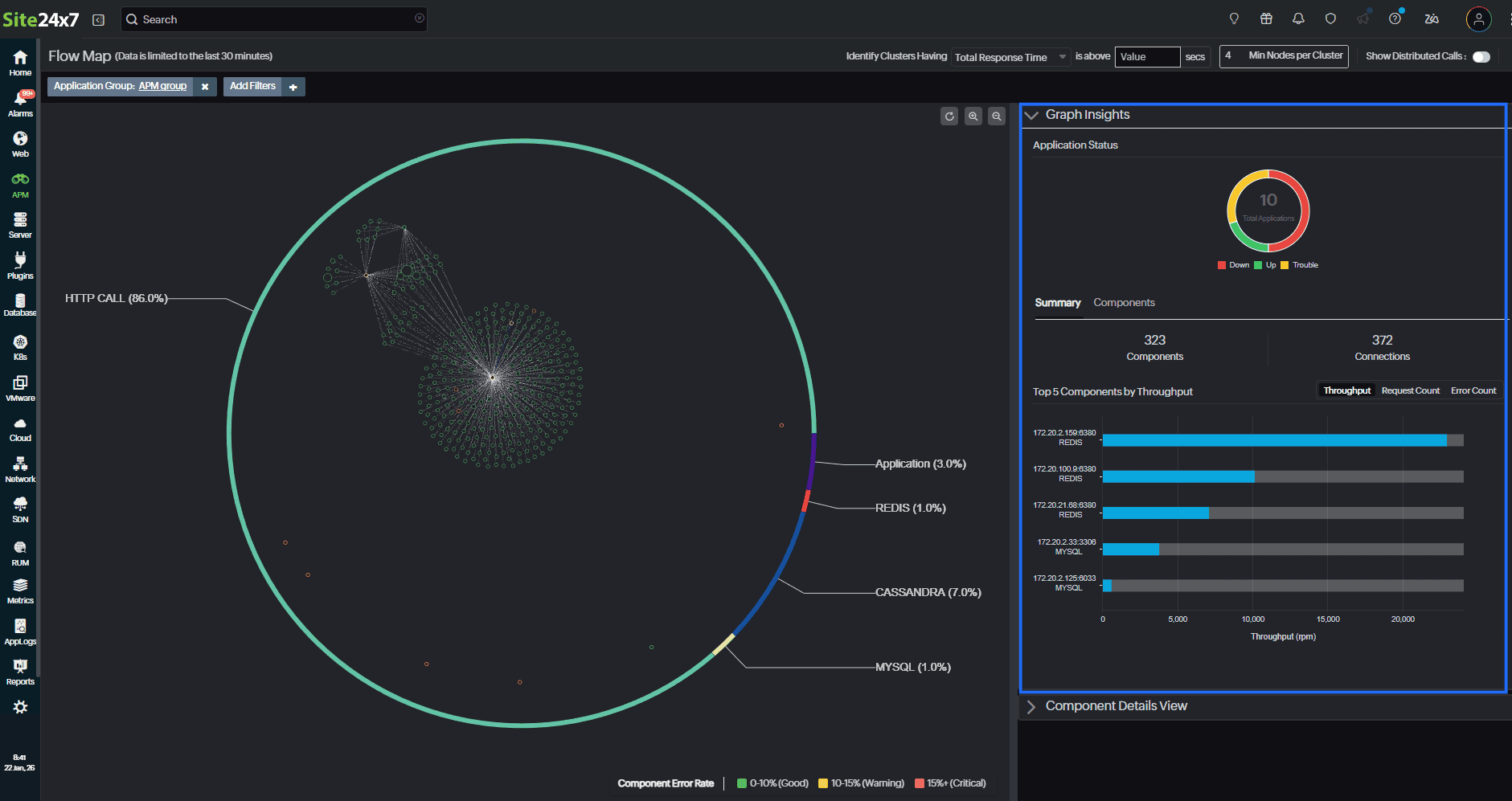The width and height of the screenshot is (1512, 801).
Task: Expand the Component Details View section
Action: 1031,706
